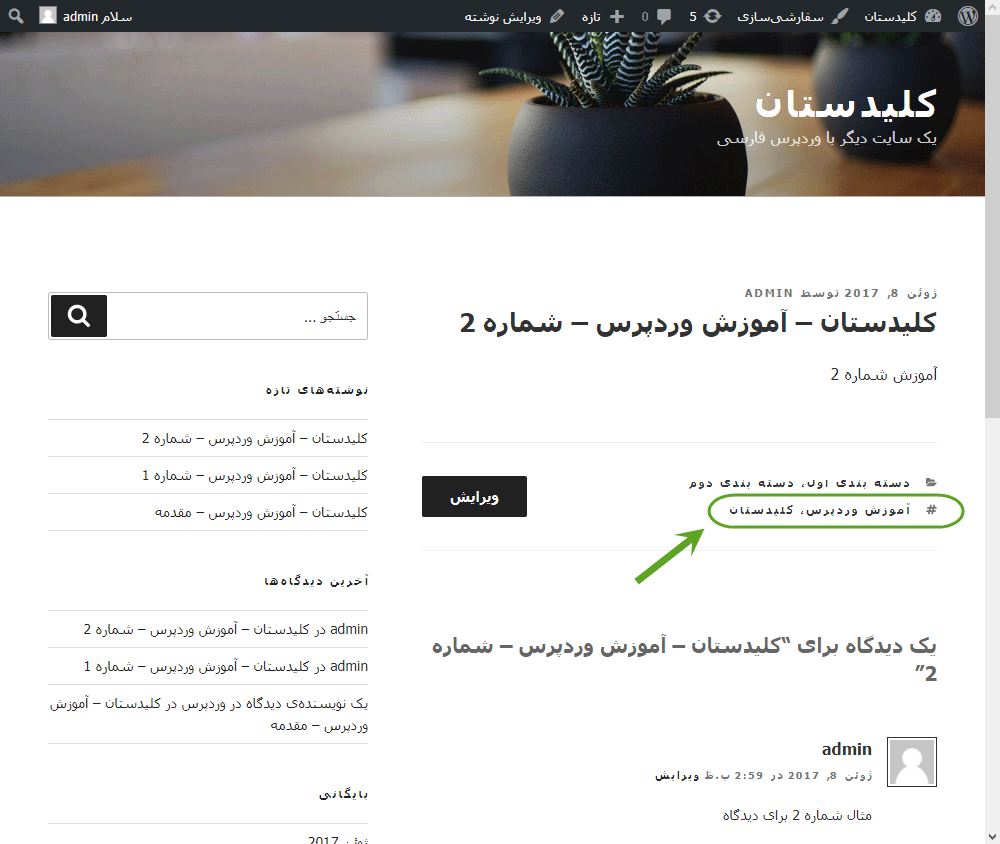Viewport: 1000px width, 844px height.
Task: Open the comments bubble icon showing 0
Action: pyautogui.click(x=664, y=17)
